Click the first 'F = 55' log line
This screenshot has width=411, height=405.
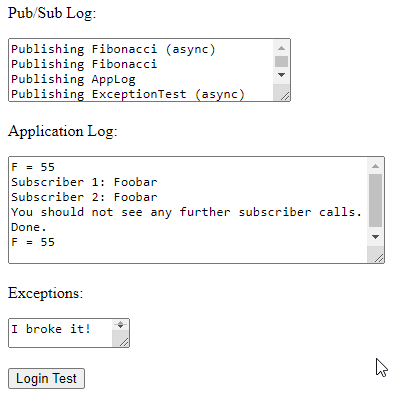coord(33,167)
